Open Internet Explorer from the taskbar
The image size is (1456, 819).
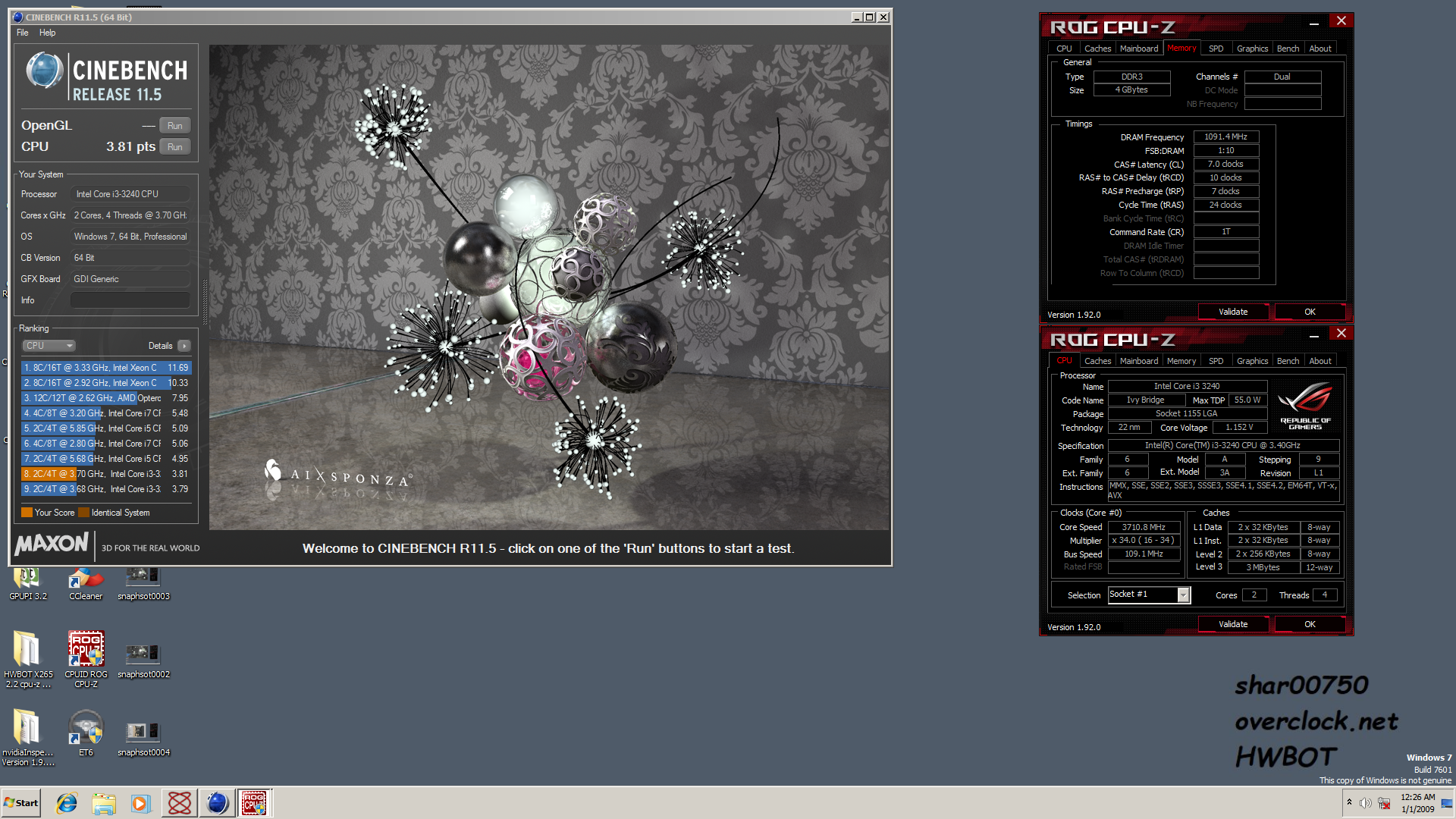[67, 803]
